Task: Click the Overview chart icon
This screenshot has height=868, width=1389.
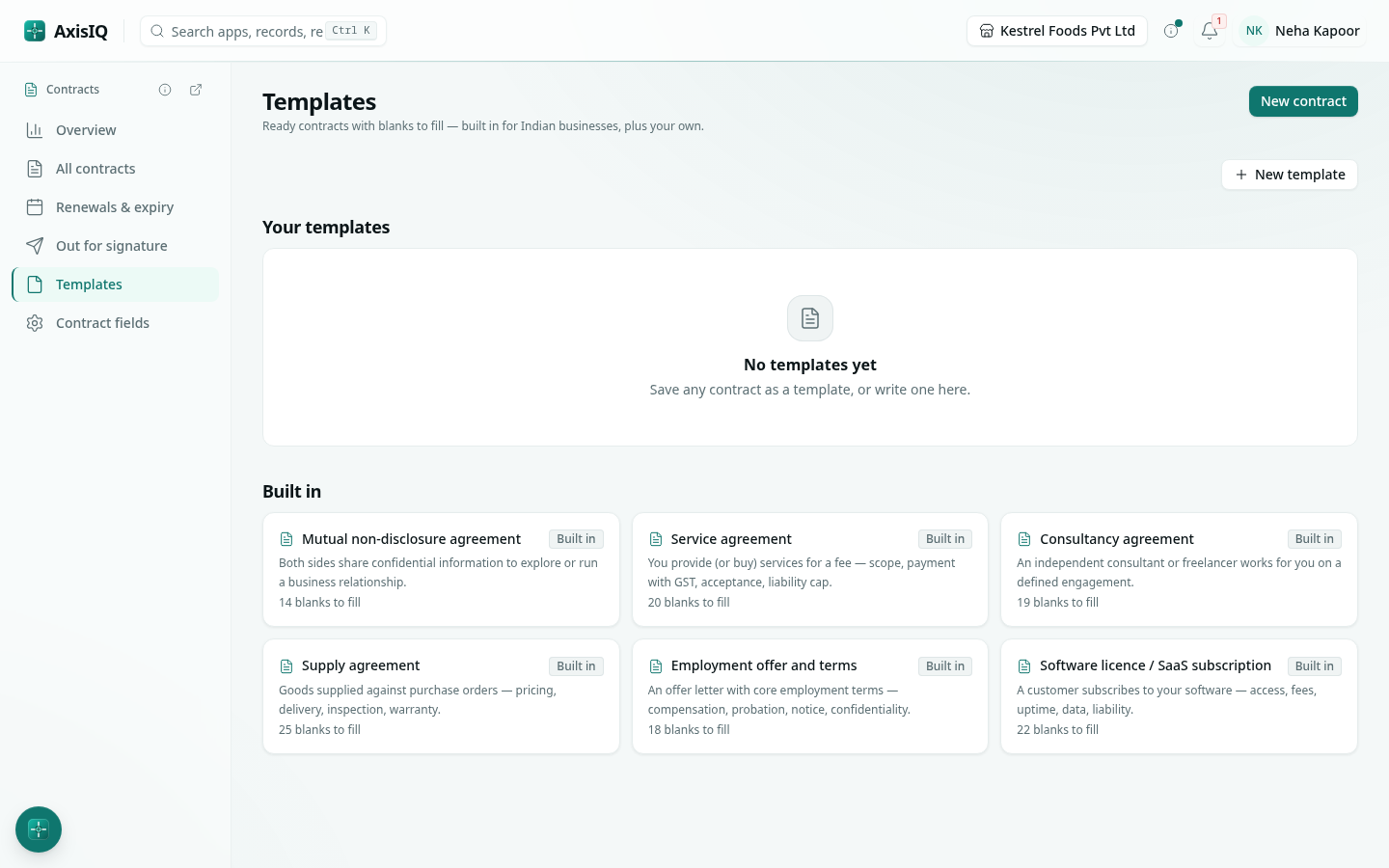Action: point(35,130)
